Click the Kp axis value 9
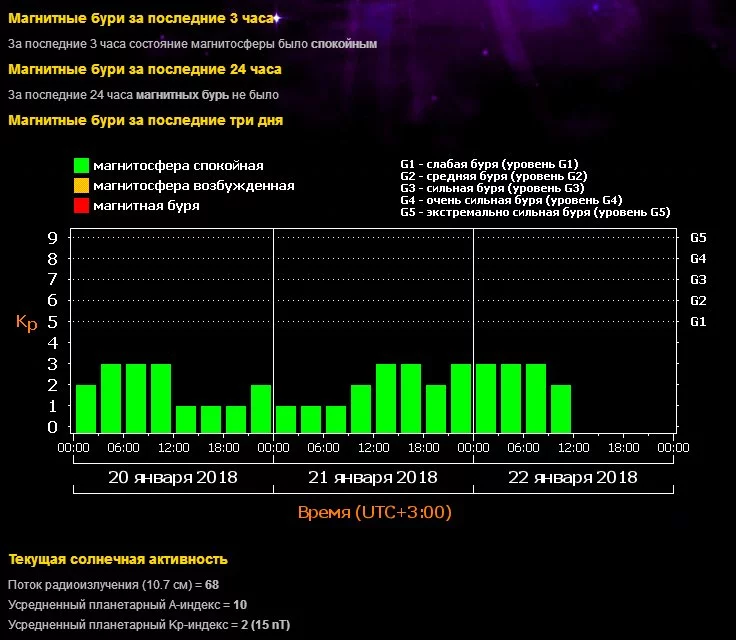The height and width of the screenshot is (640, 736). [53, 238]
